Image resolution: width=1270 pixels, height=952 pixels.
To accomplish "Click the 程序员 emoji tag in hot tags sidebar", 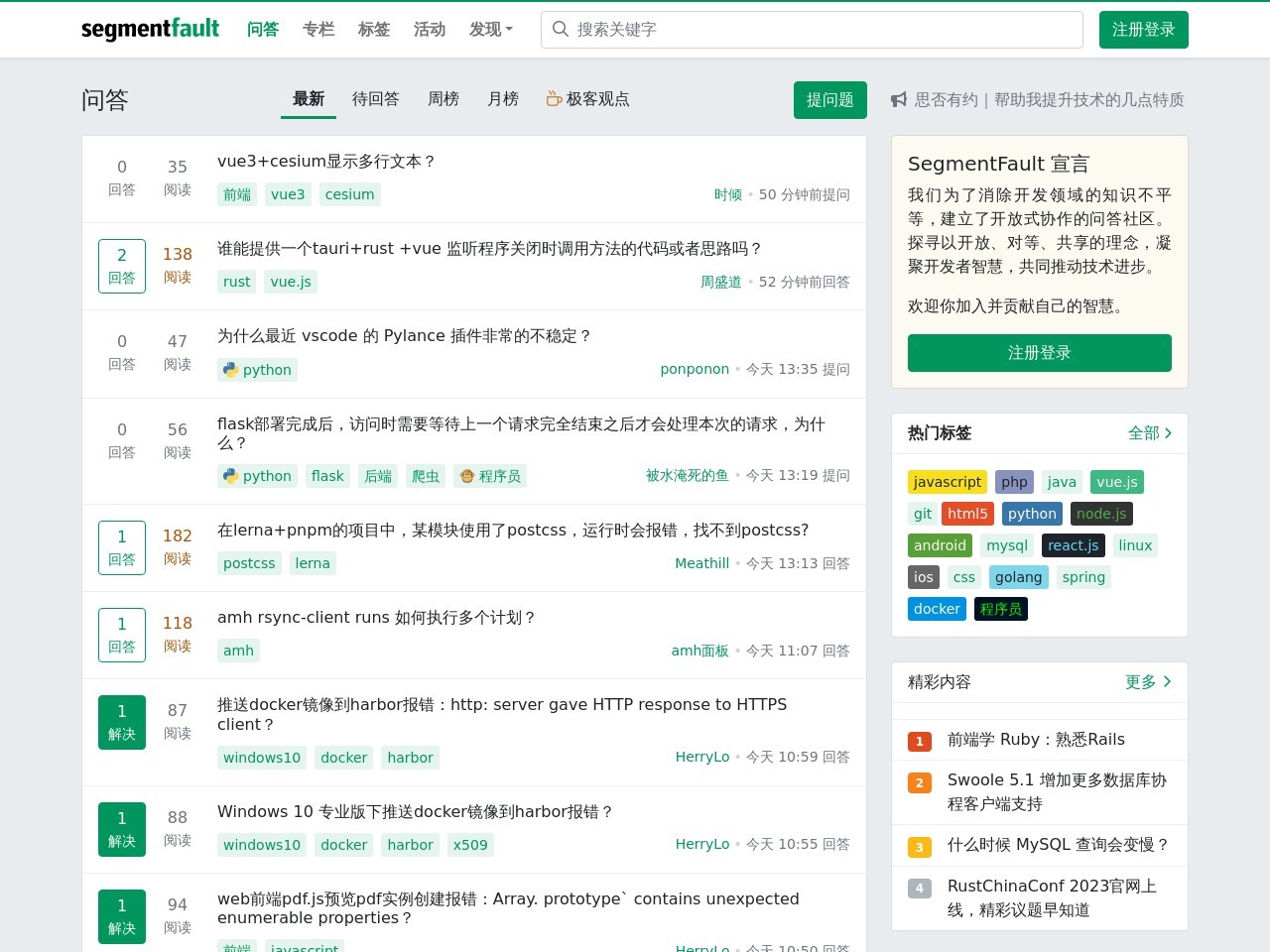I will pos(1000,609).
